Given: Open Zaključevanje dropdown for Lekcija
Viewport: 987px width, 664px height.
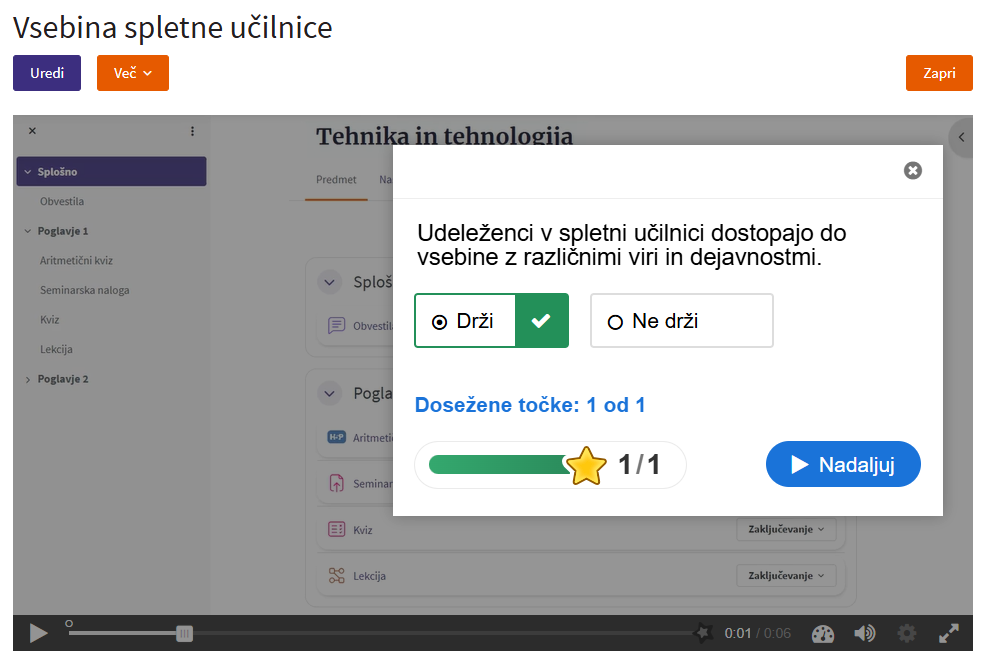Looking at the screenshot, I should click(788, 575).
